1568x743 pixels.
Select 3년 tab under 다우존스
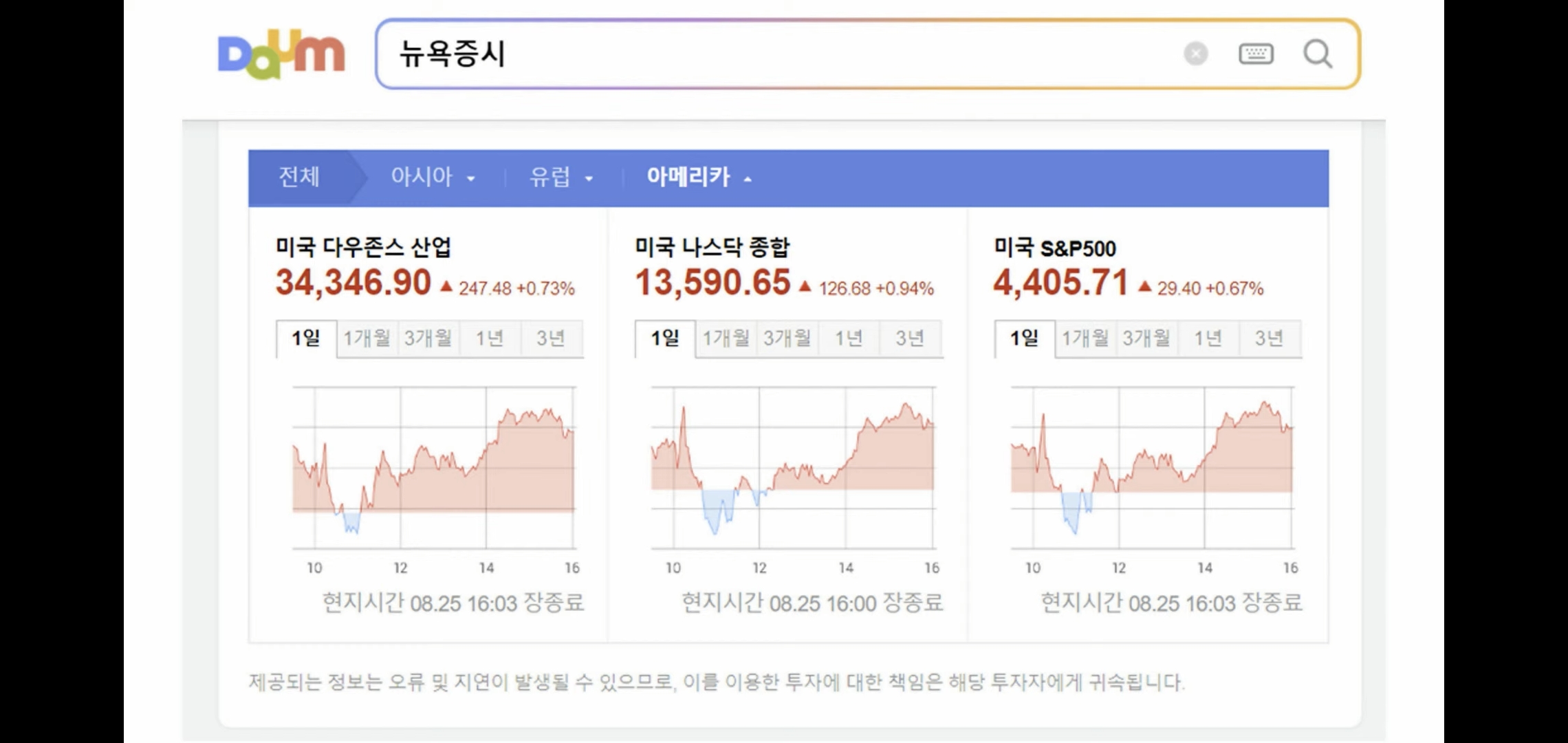pos(551,338)
